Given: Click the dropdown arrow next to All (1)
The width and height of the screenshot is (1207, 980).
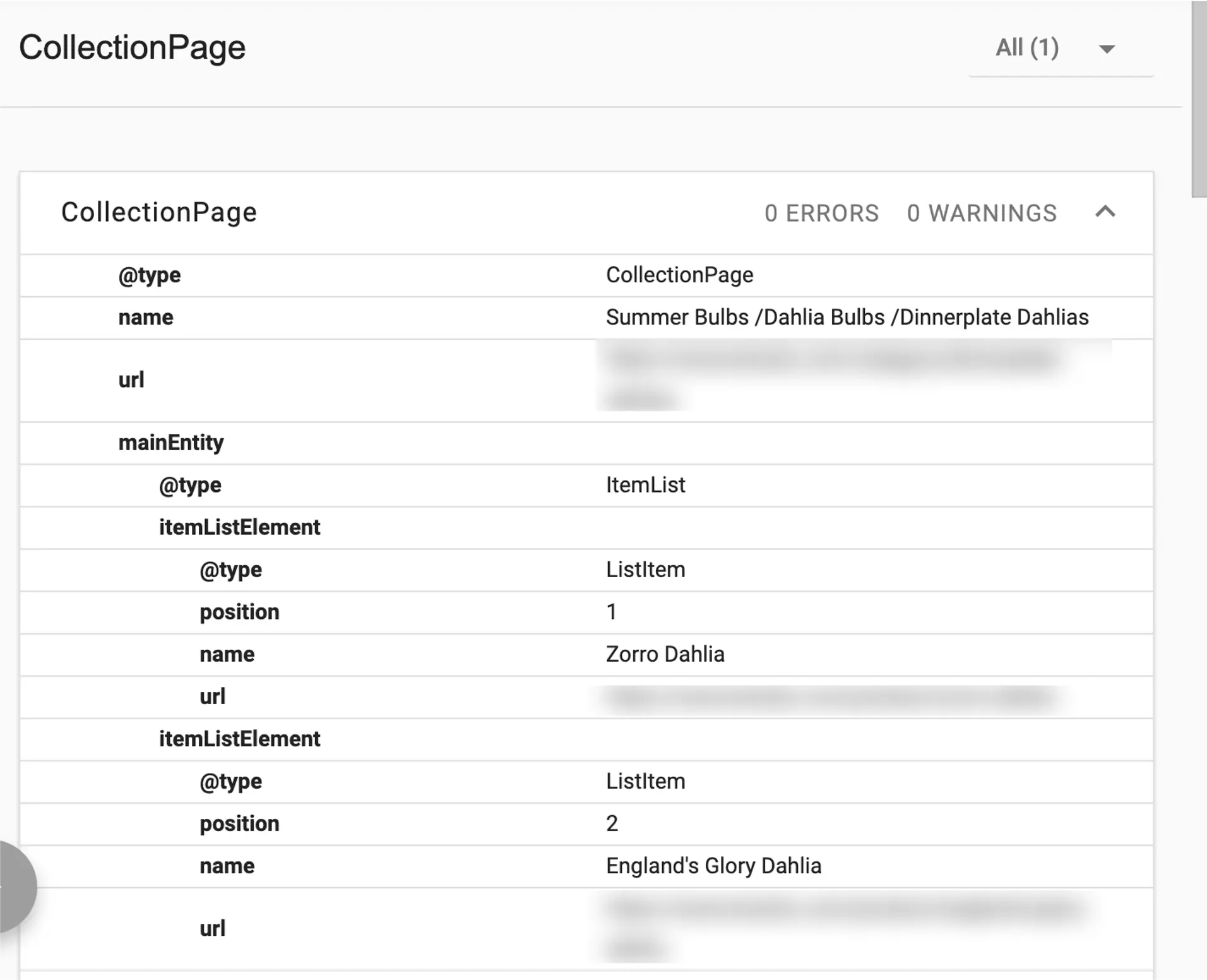Looking at the screenshot, I should coord(1107,48).
